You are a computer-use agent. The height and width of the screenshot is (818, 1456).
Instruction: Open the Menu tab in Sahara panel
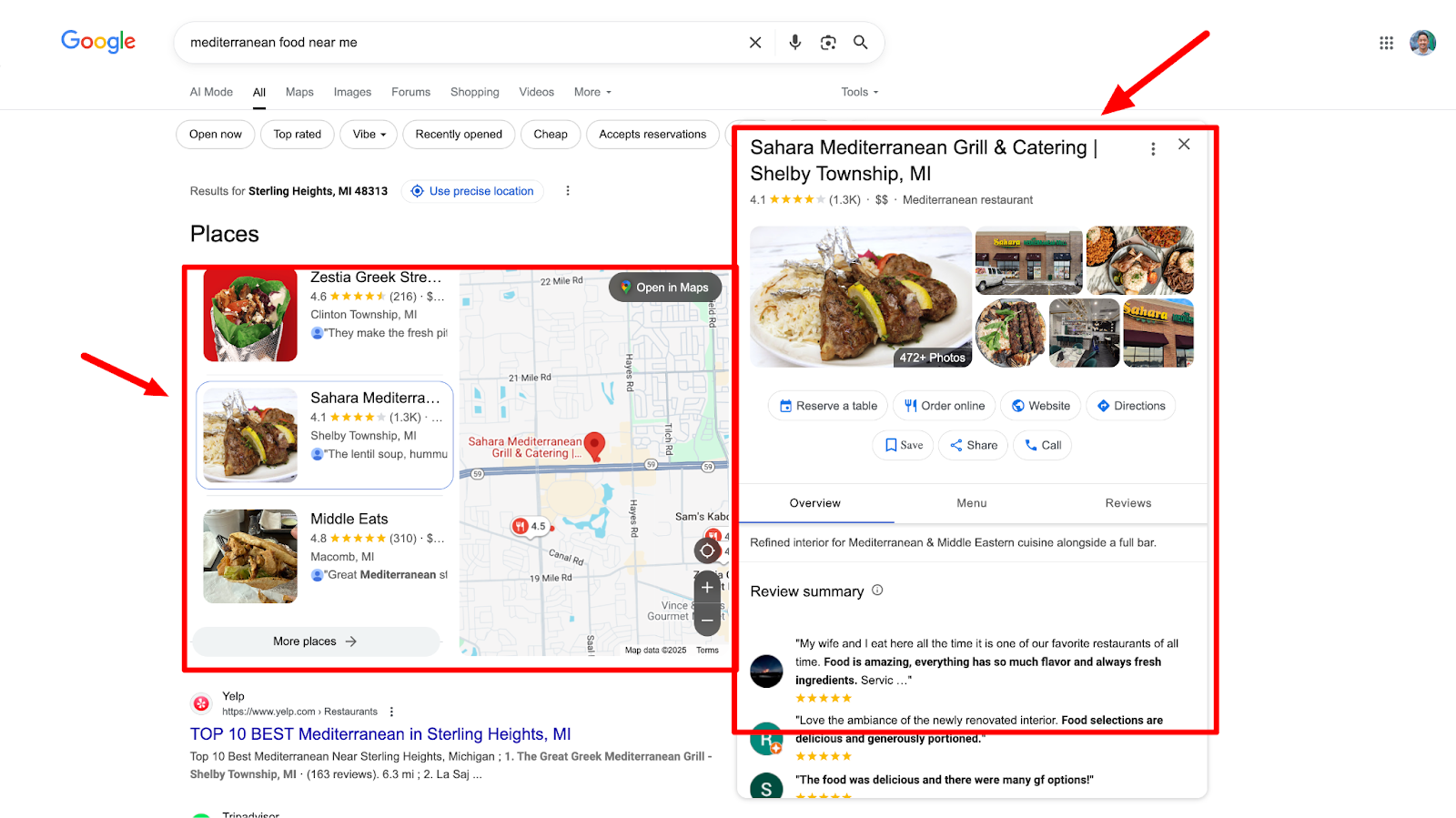coord(972,503)
